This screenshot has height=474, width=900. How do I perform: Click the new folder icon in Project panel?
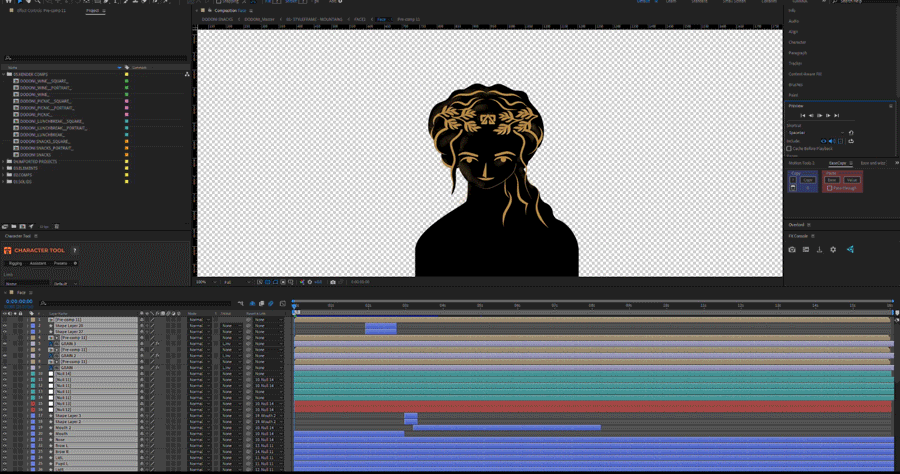click(13, 227)
